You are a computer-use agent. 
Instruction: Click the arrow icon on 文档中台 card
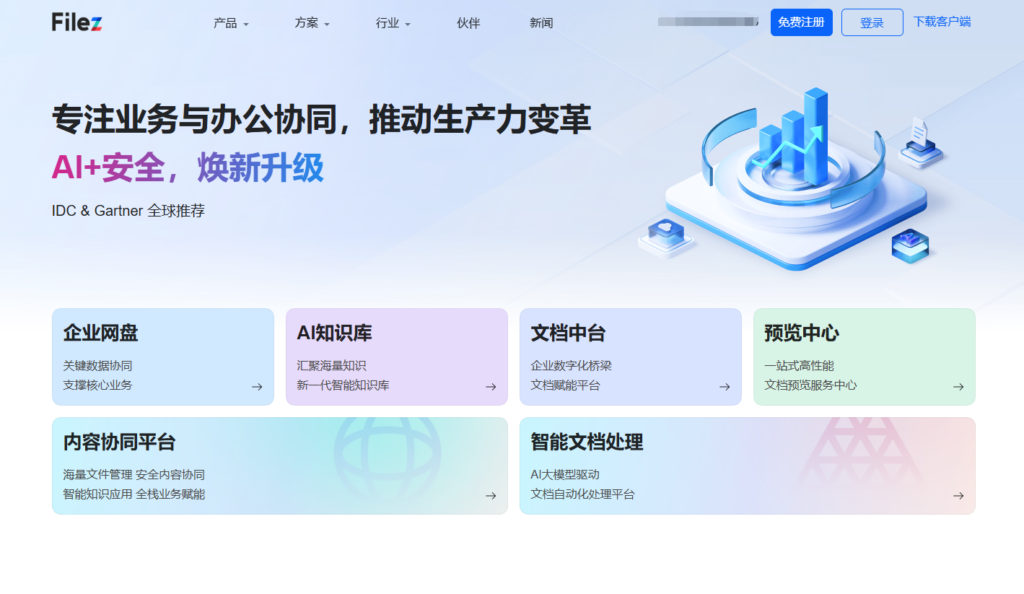pyautogui.click(x=725, y=386)
